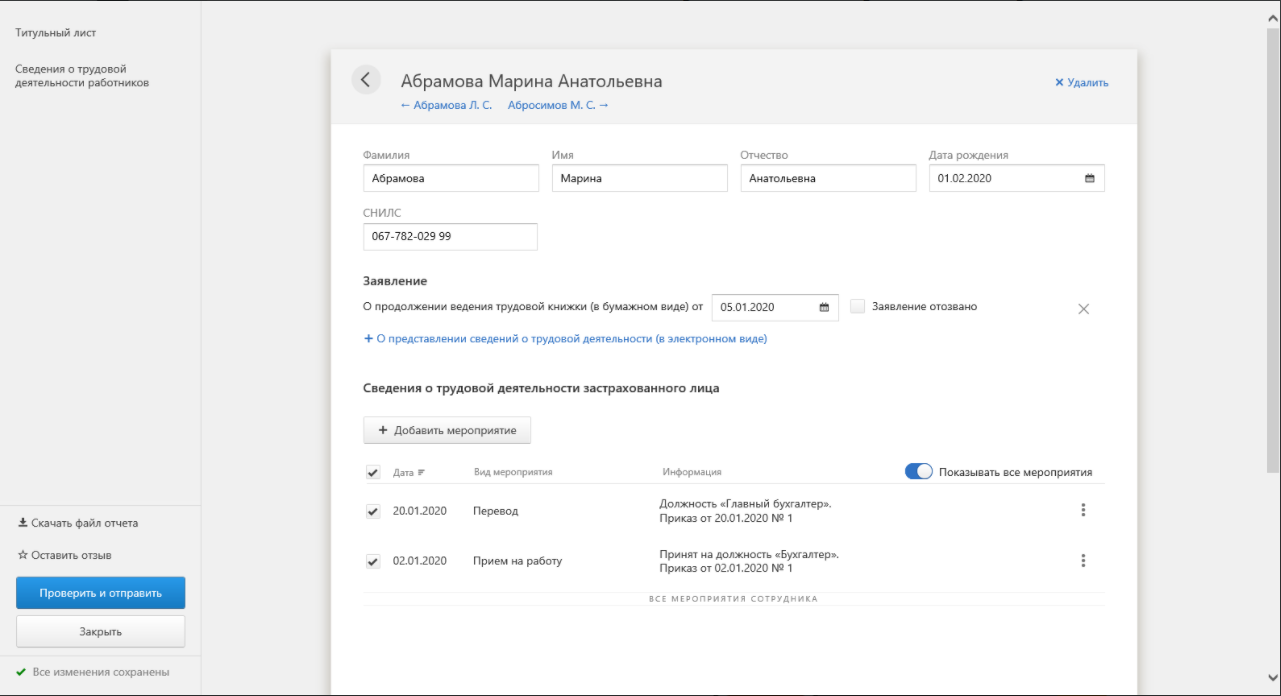This screenshot has width=1281, height=696.
Task: Open Титульный лист section
Action: pyautogui.click(x=56, y=33)
